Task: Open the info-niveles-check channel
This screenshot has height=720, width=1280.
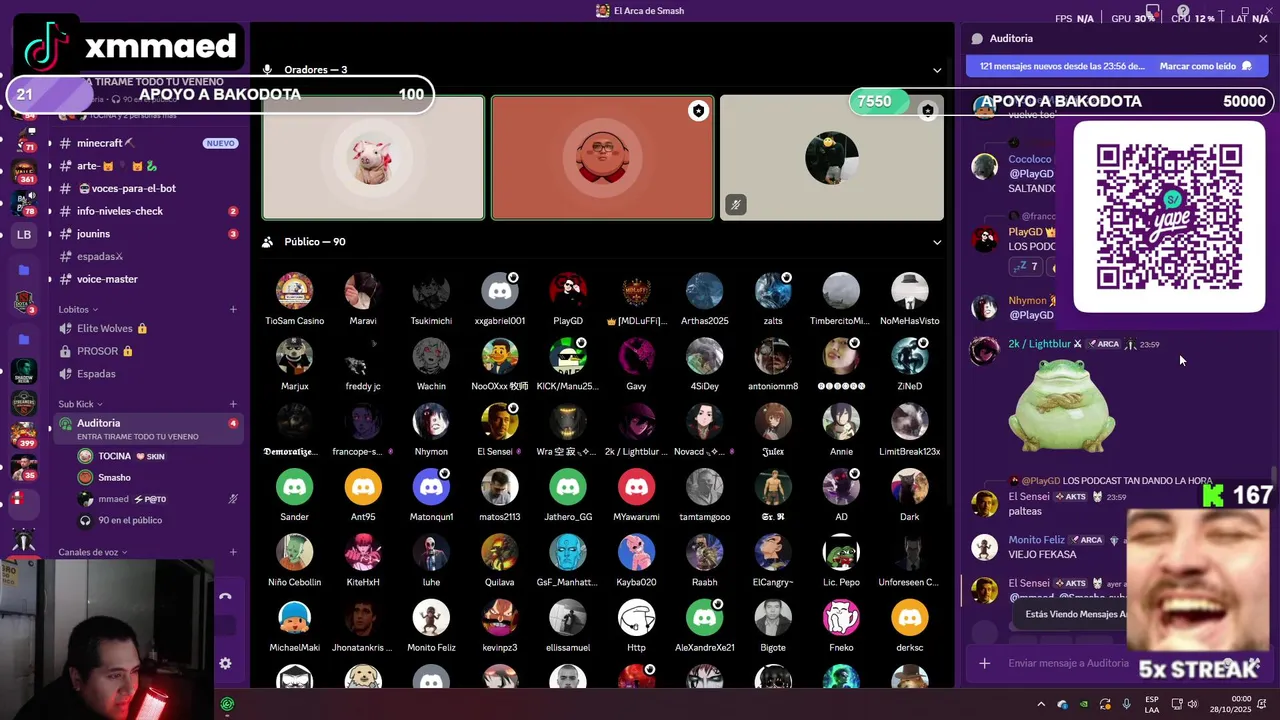Action: tap(148, 211)
